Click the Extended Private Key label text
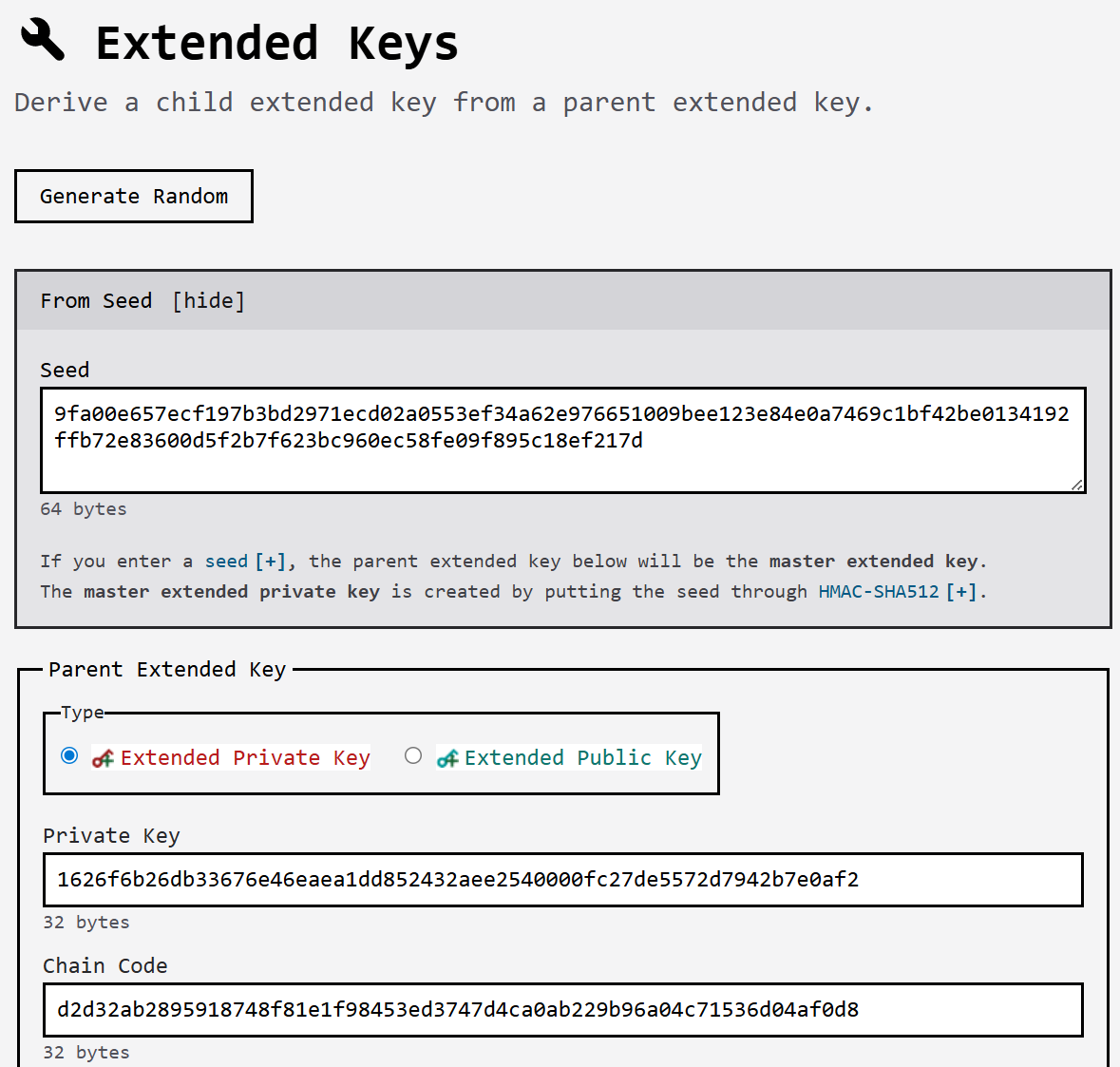Screen dimensions: 1120x1067 point(244,758)
